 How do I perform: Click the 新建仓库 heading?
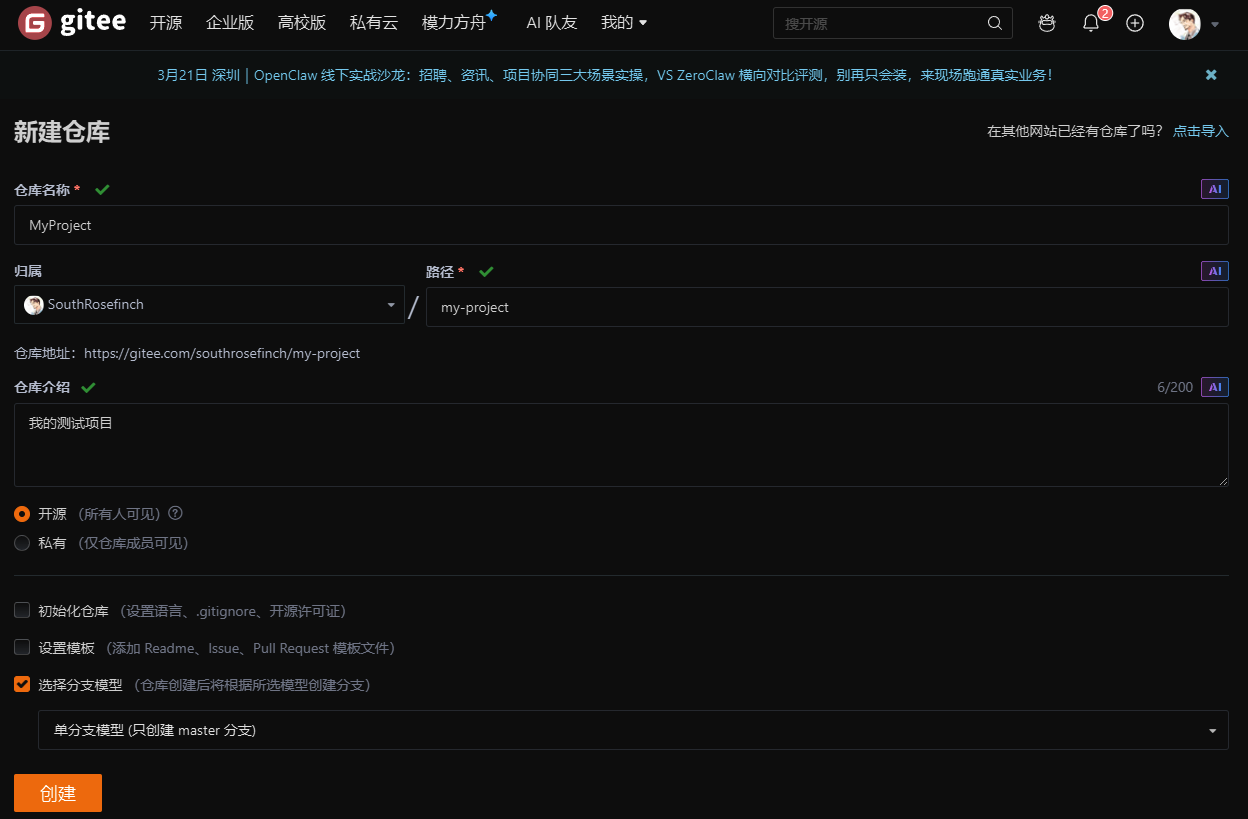62,132
